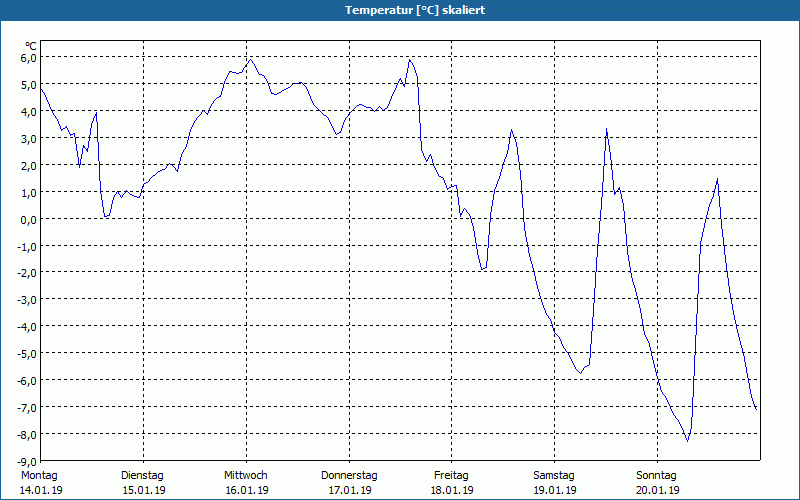800x500 pixels.
Task: Click the 1,0 y-axis label
Action: tap(29, 193)
